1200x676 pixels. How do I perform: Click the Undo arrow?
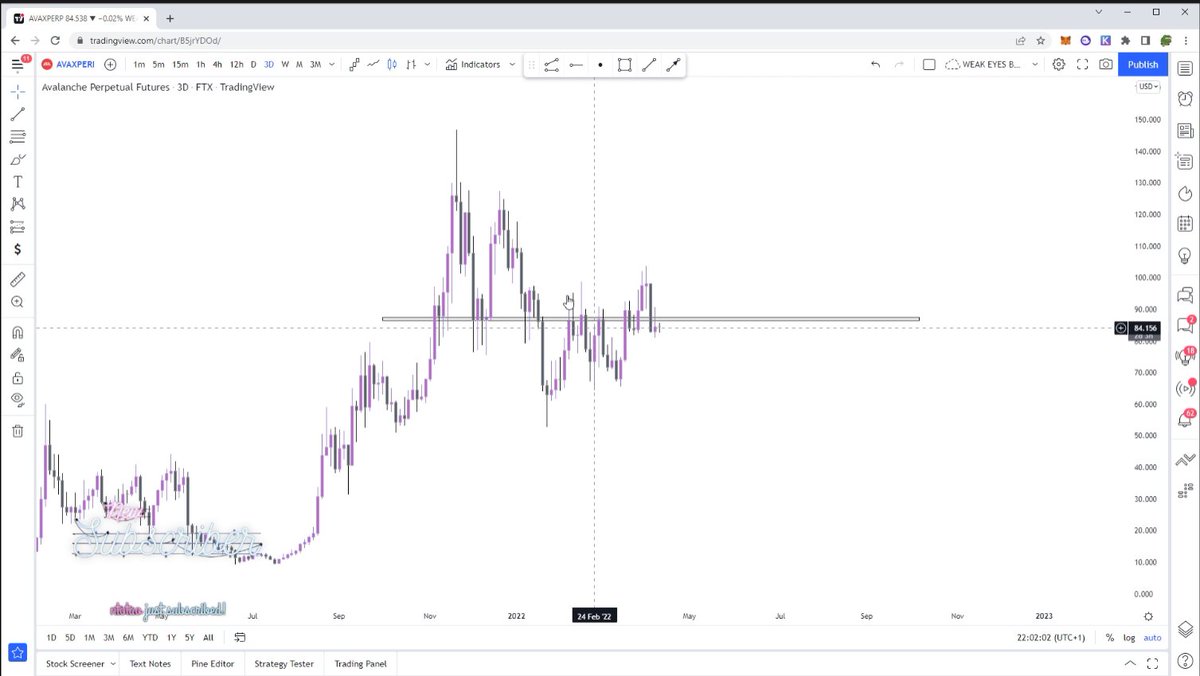(876, 64)
